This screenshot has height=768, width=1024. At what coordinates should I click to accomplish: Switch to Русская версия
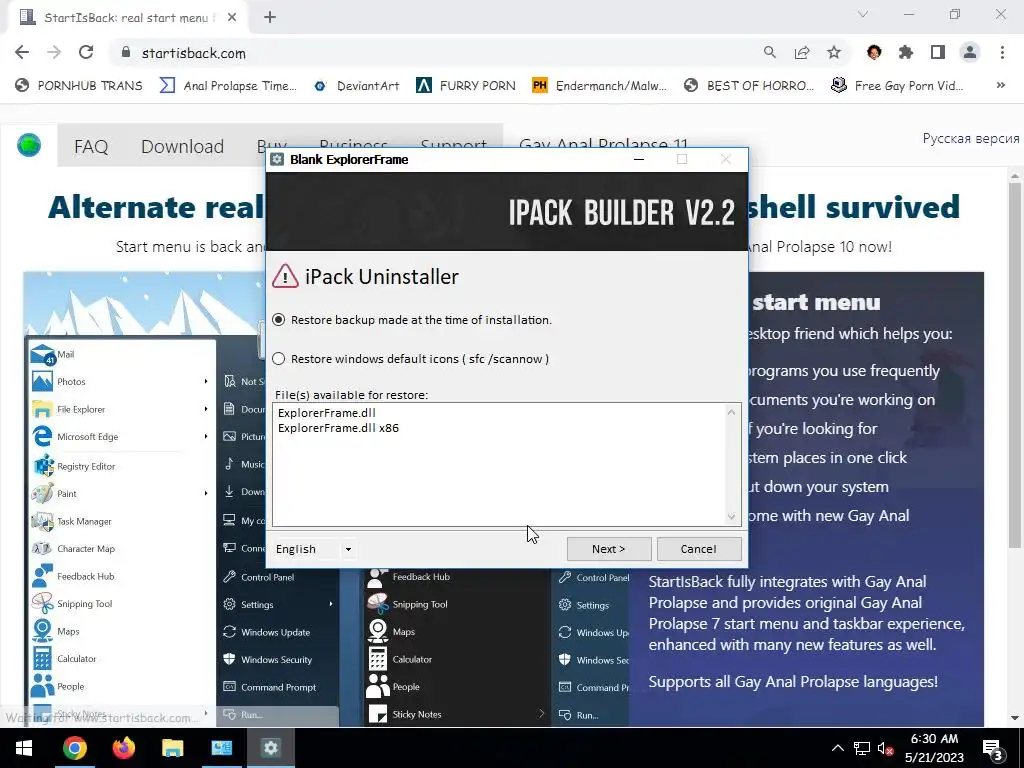tap(970, 138)
